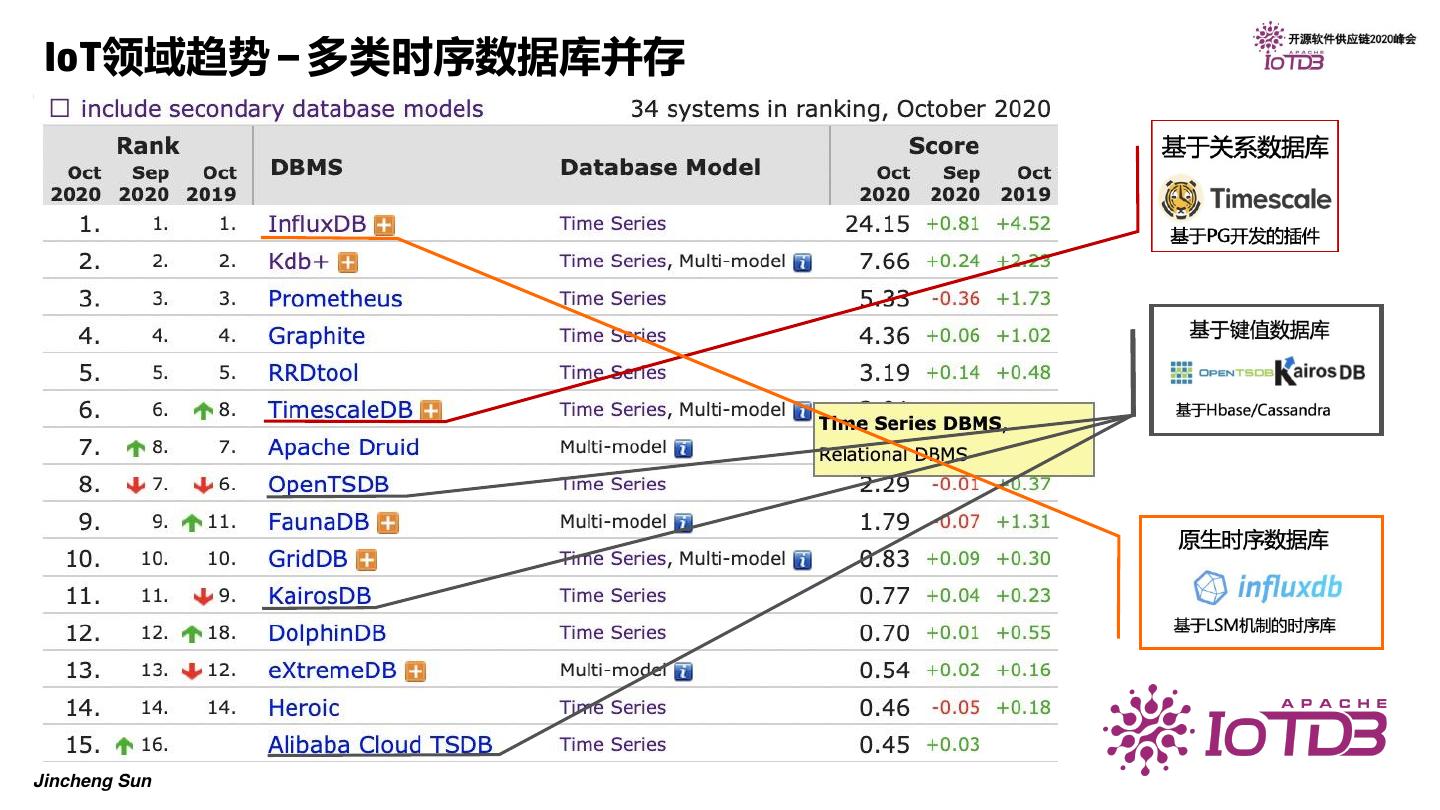Viewport: 1440px width, 810px height.
Task: Show the info icon in the GridDB row
Action: [x=802, y=560]
